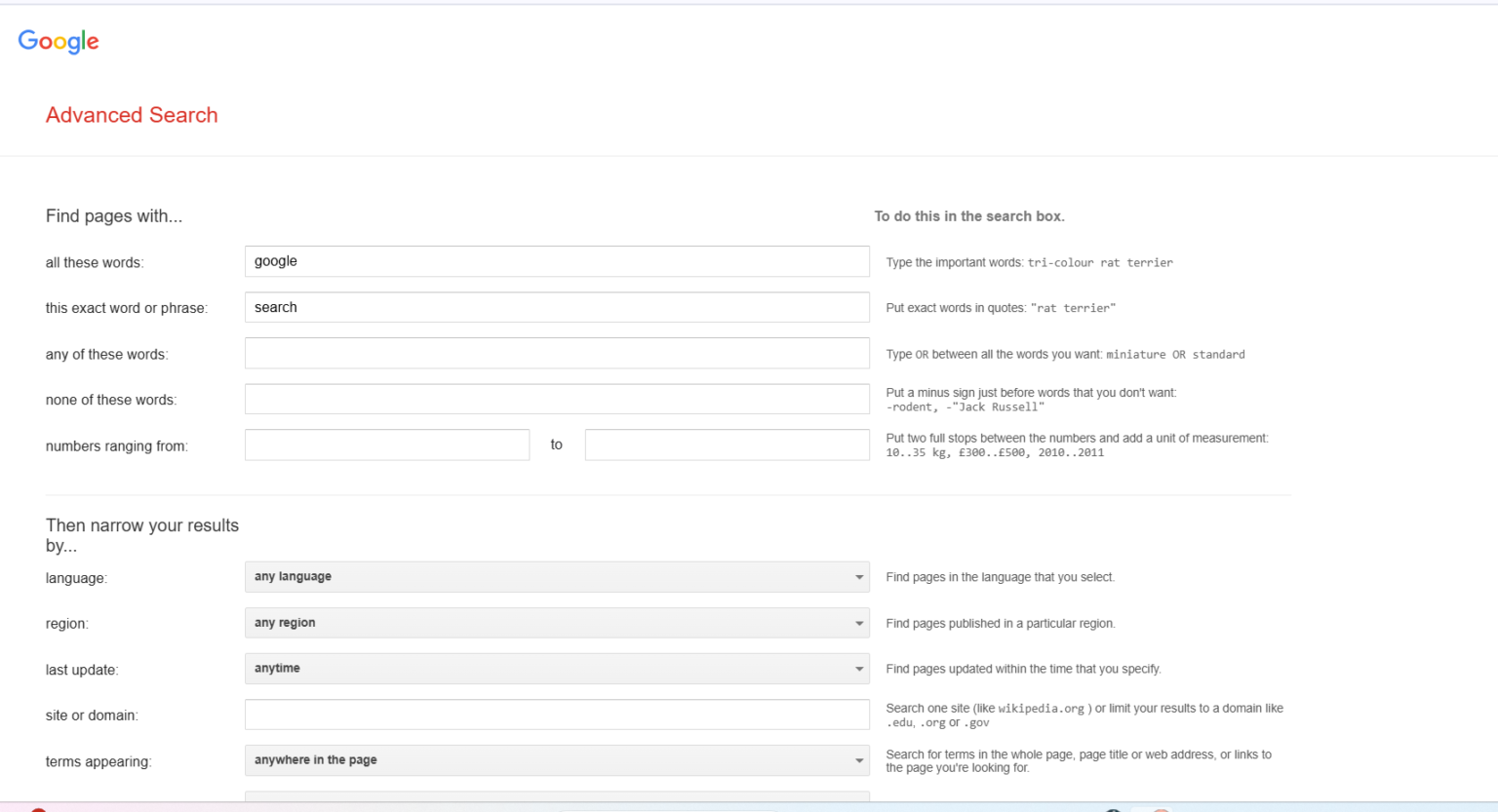Click the chevron on the region selector
This screenshot has height=812, width=1498.
click(859, 623)
